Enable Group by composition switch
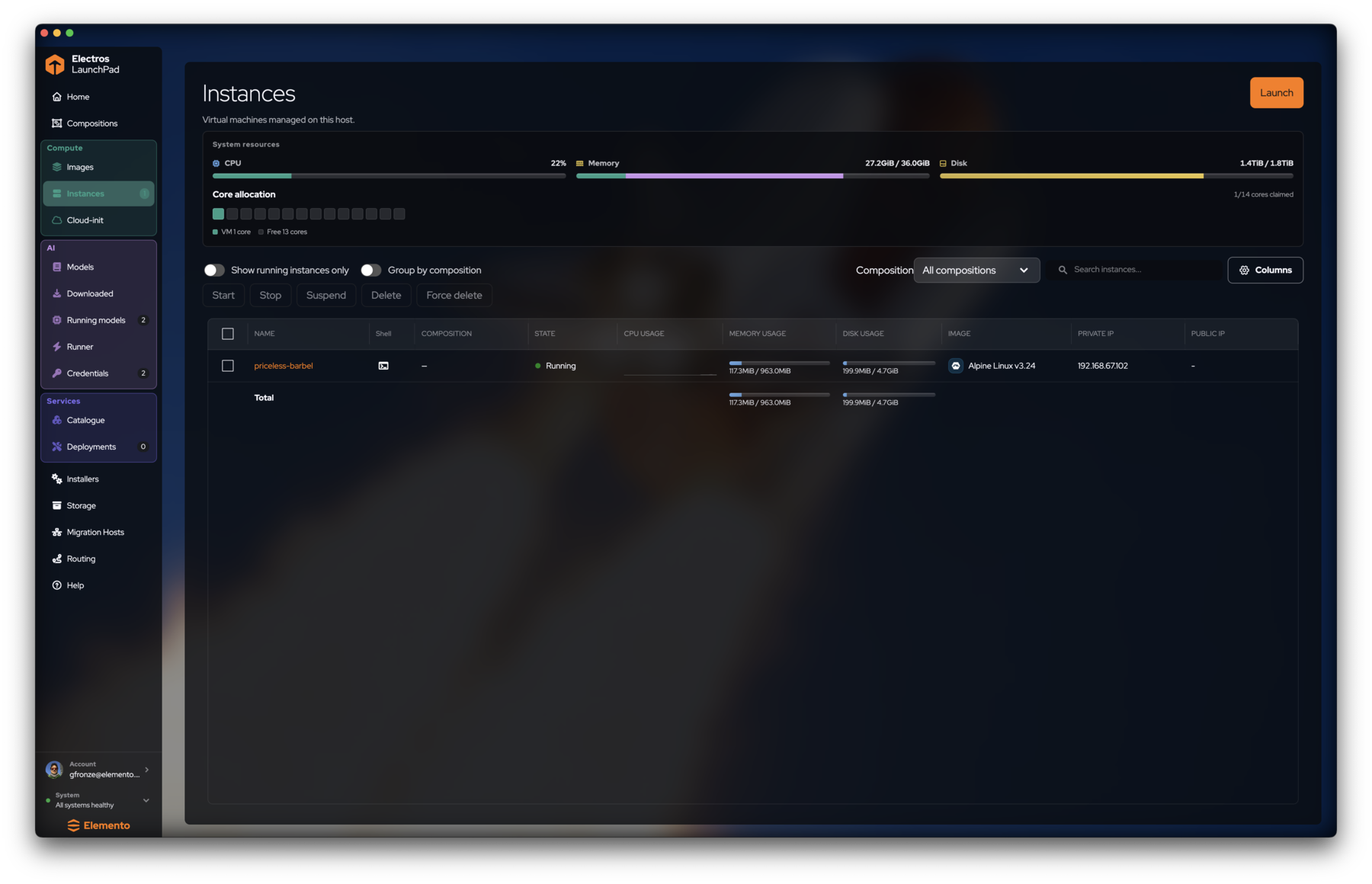This screenshot has height=884, width=1372. coord(371,271)
